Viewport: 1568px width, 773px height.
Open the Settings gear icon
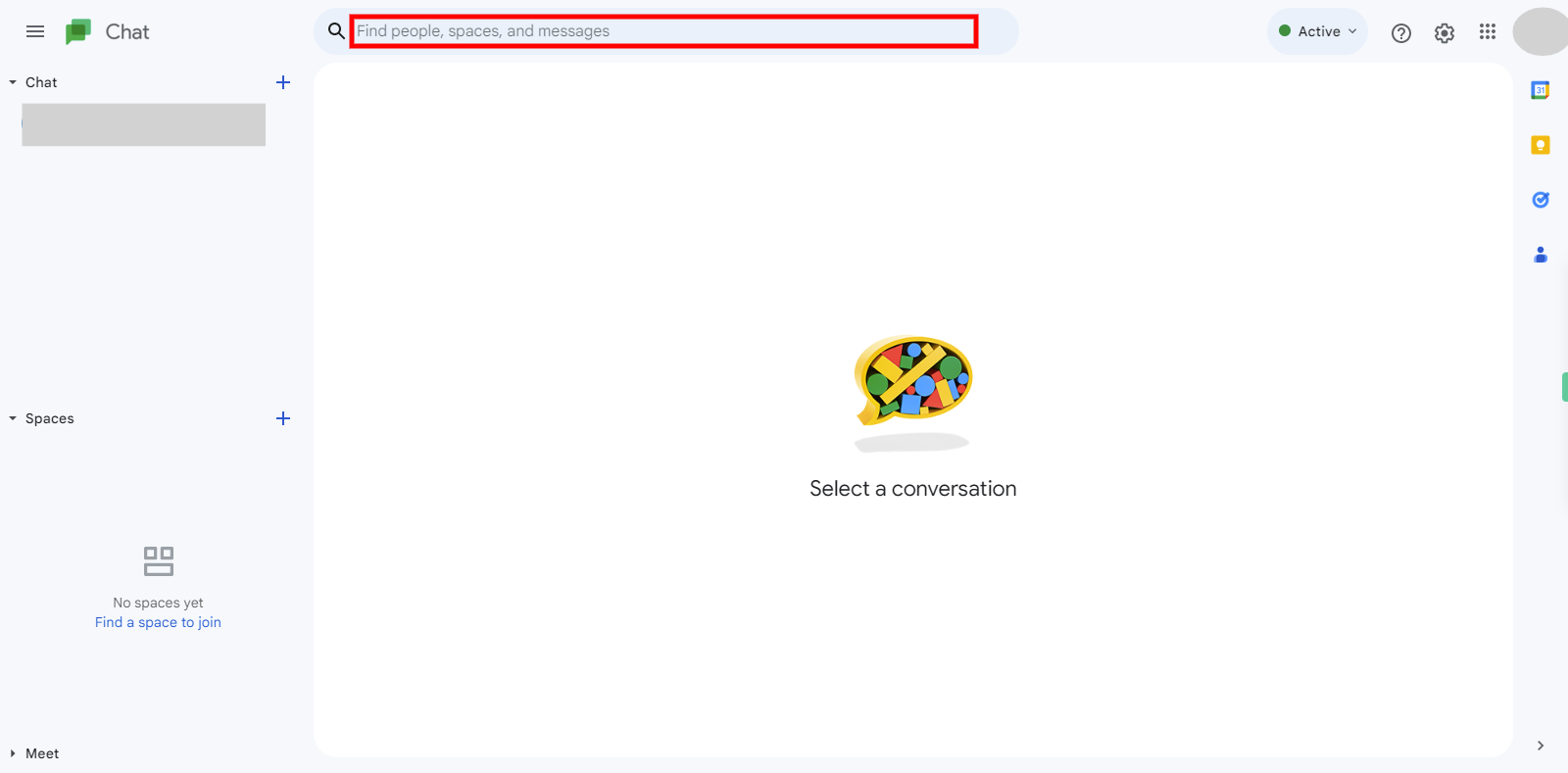(1445, 32)
